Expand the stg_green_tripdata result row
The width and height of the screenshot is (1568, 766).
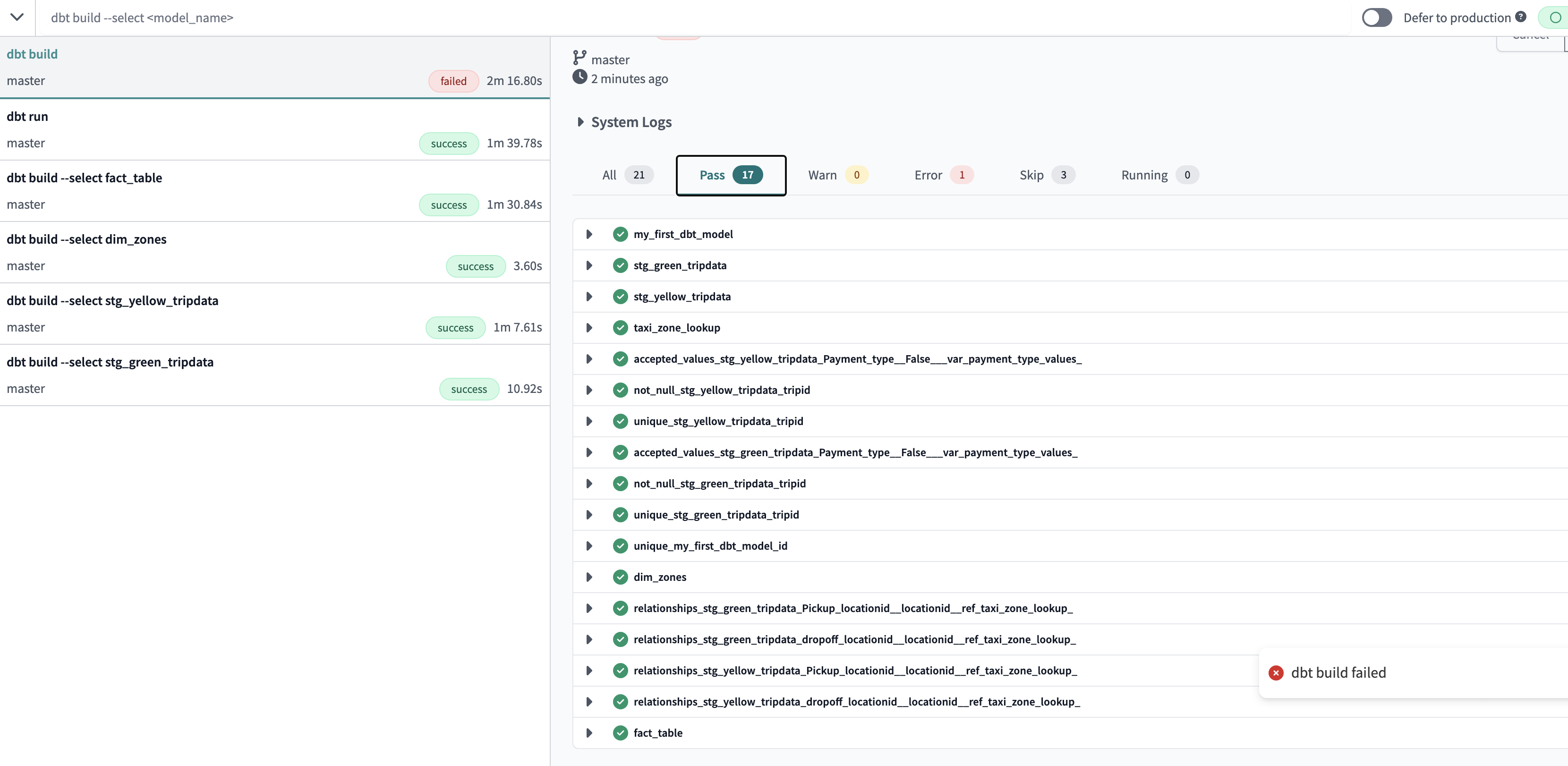(x=589, y=265)
